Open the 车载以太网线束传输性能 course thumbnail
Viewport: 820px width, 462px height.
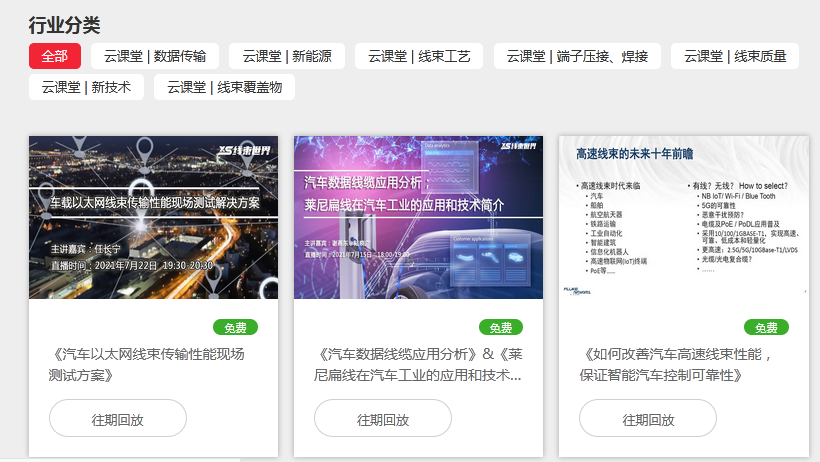tap(153, 217)
